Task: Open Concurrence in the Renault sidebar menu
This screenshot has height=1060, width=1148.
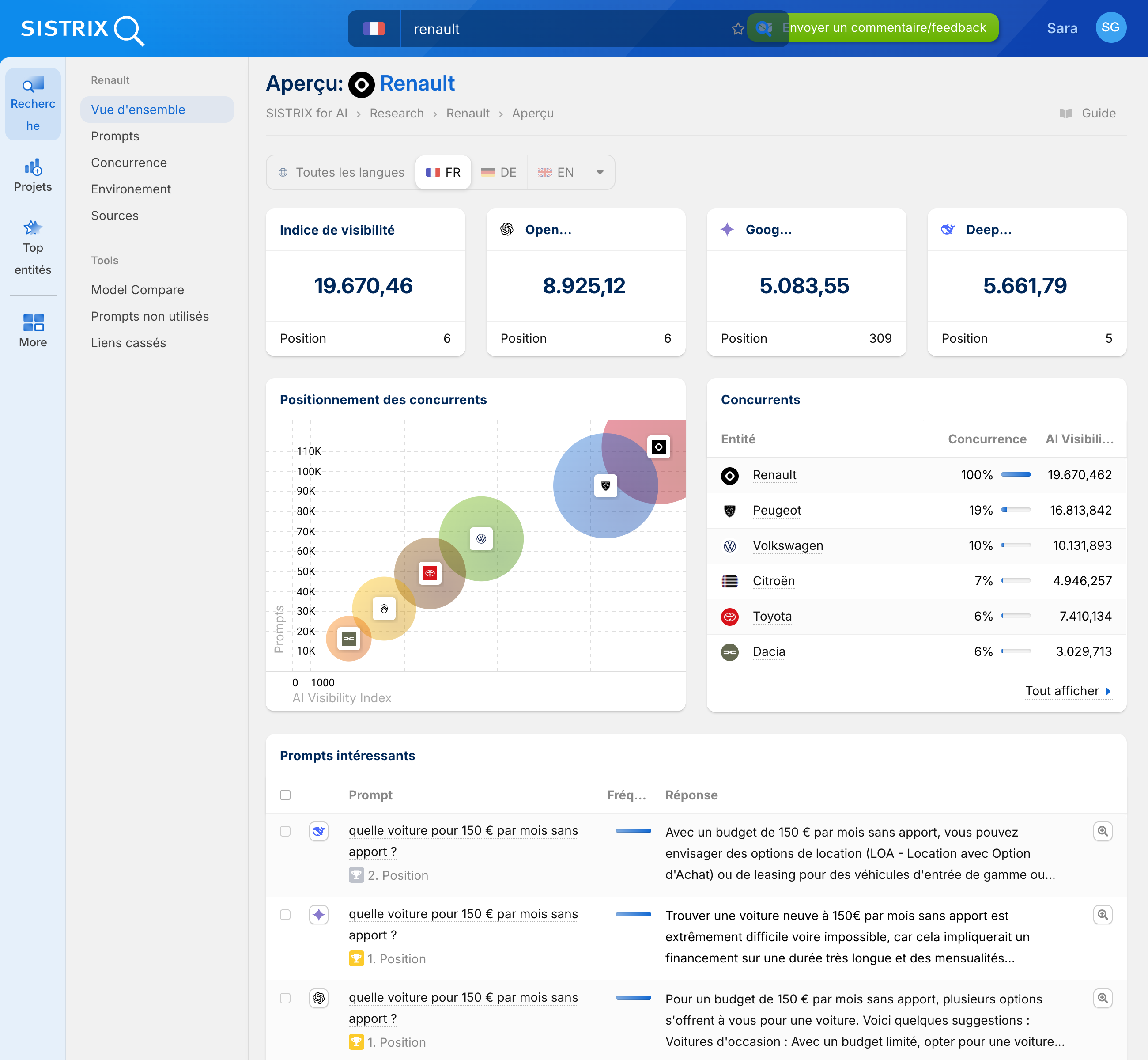Action: pos(129,163)
